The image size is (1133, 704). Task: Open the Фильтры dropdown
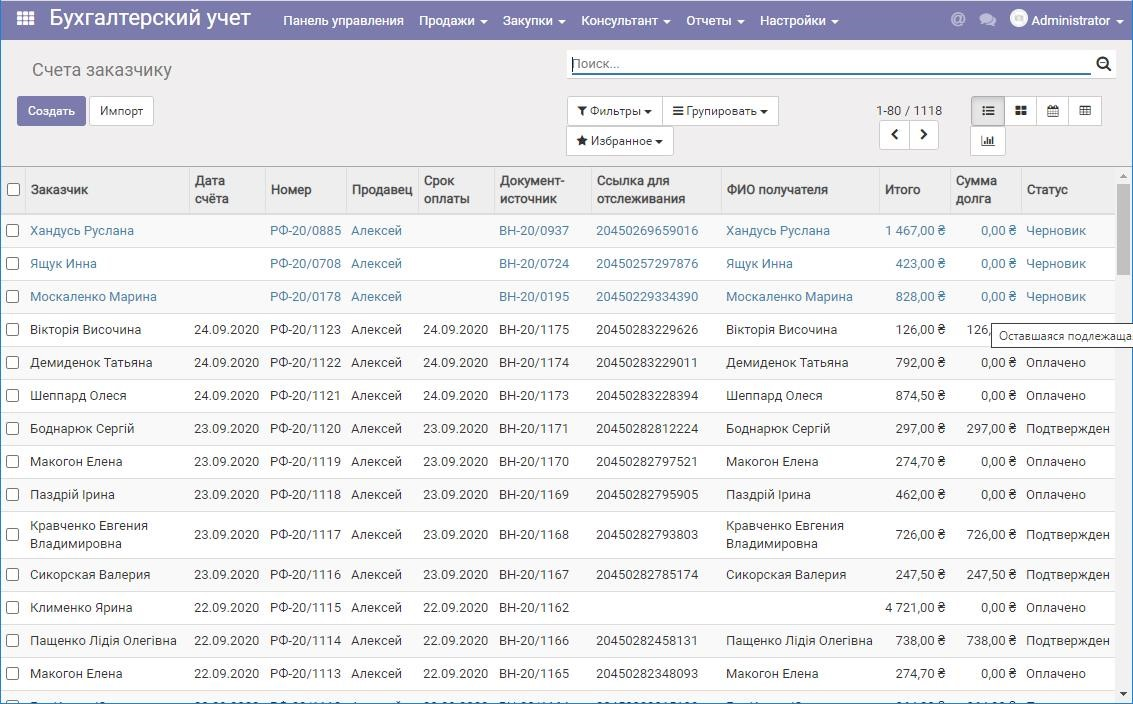coord(614,111)
